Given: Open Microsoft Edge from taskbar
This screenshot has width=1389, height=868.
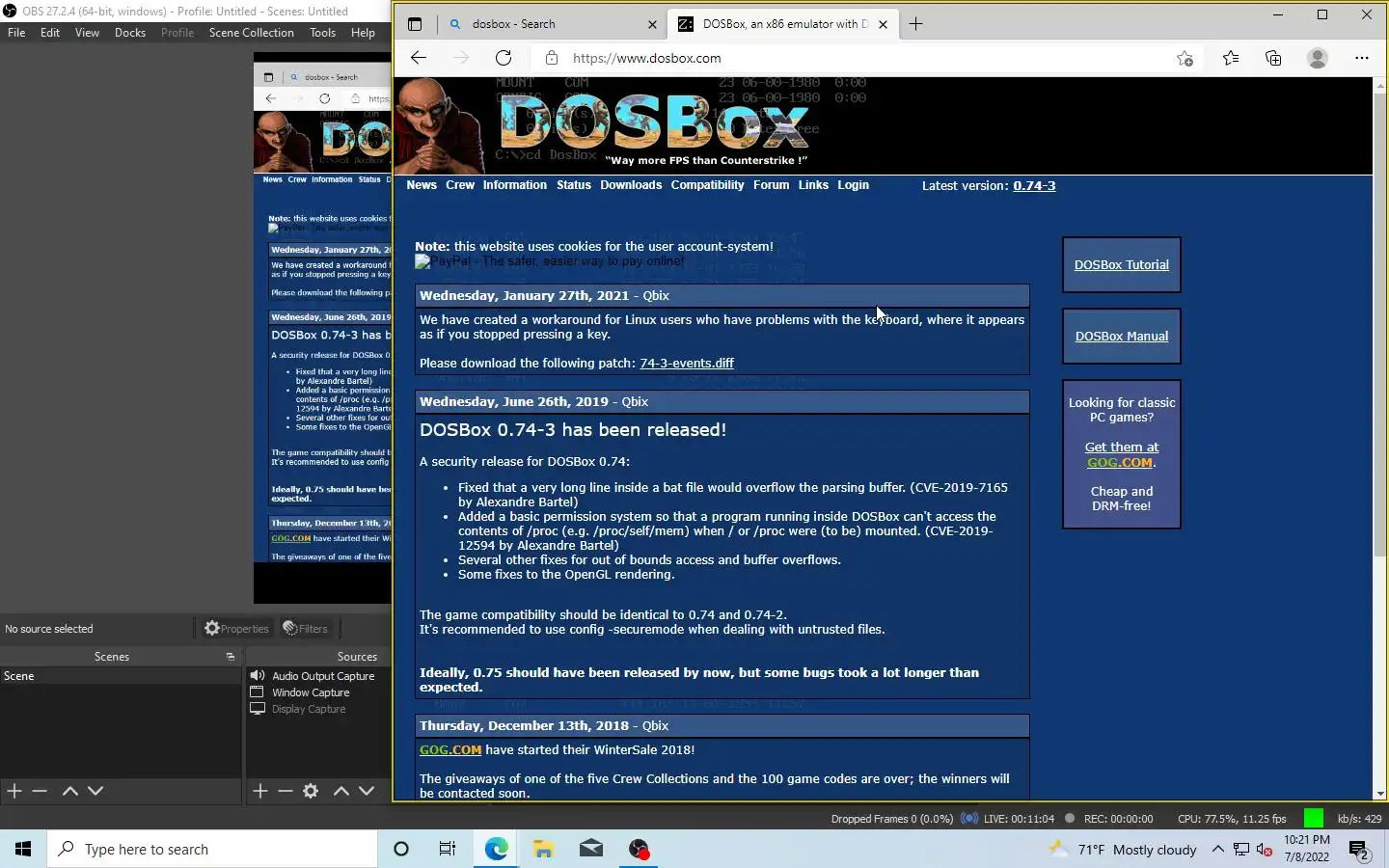Looking at the screenshot, I should coord(496,849).
